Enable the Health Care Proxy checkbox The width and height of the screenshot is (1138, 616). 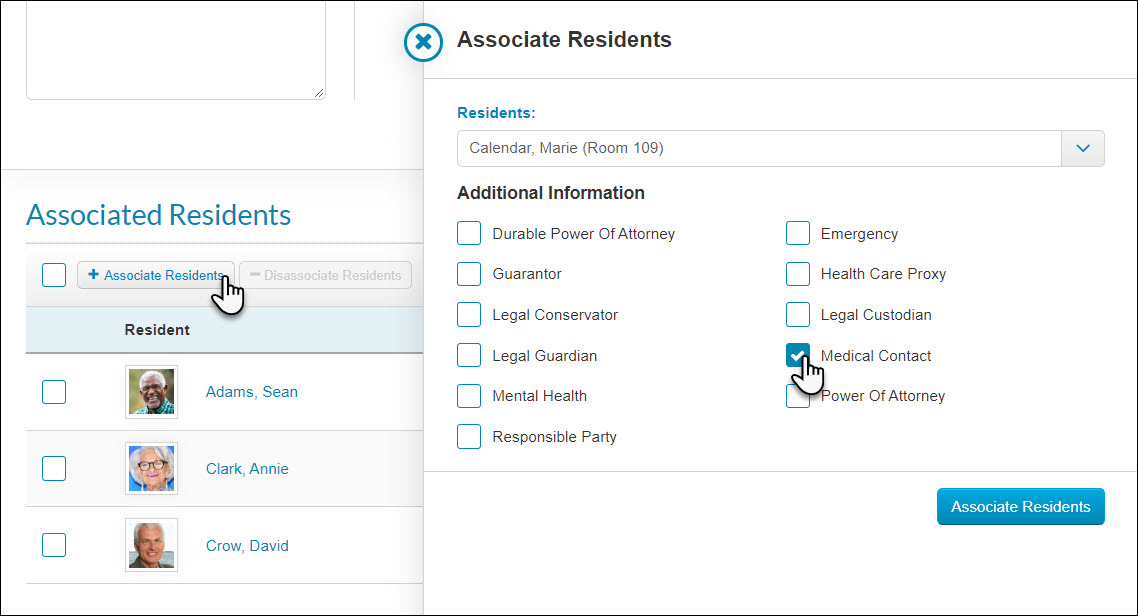[798, 274]
